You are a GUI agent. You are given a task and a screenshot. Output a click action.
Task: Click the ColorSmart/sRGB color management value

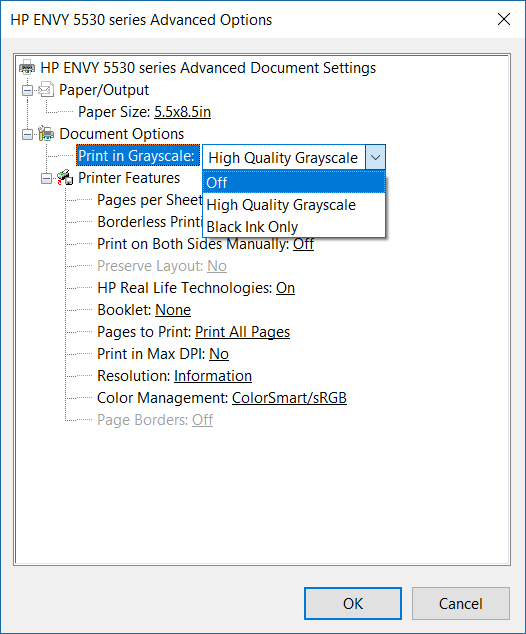(289, 398)
